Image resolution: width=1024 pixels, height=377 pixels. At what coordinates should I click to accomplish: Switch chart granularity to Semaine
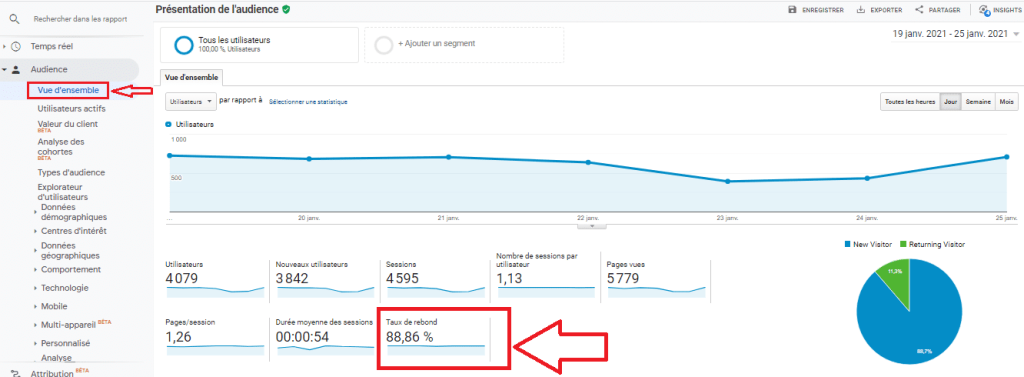coord(978,102)
